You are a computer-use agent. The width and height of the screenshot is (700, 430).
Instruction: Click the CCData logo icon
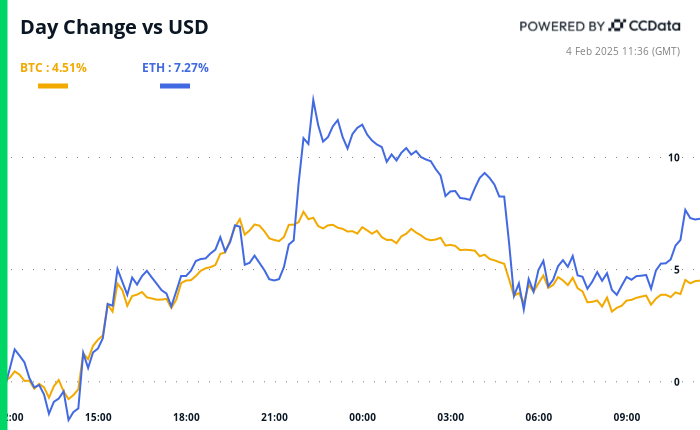(617, 26)
